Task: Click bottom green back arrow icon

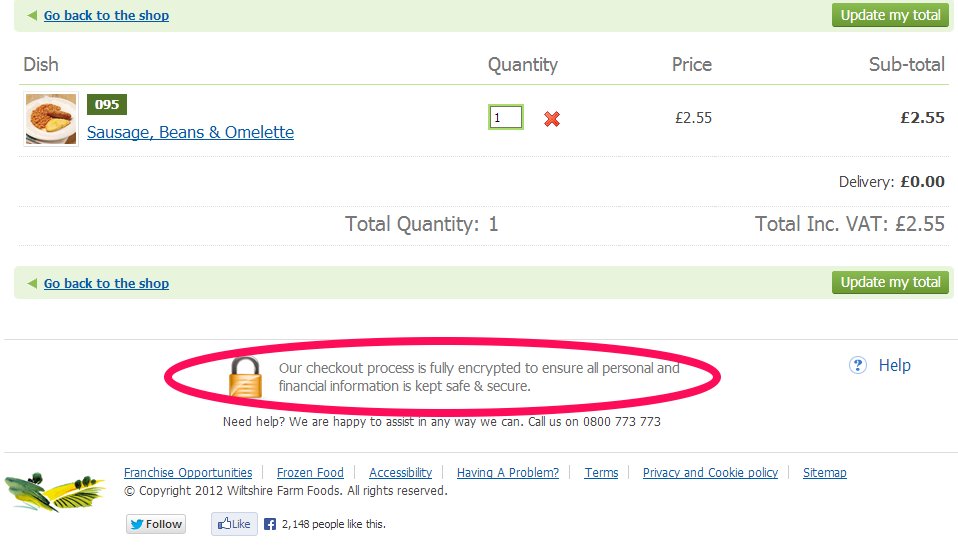Action: coord(32,283)
